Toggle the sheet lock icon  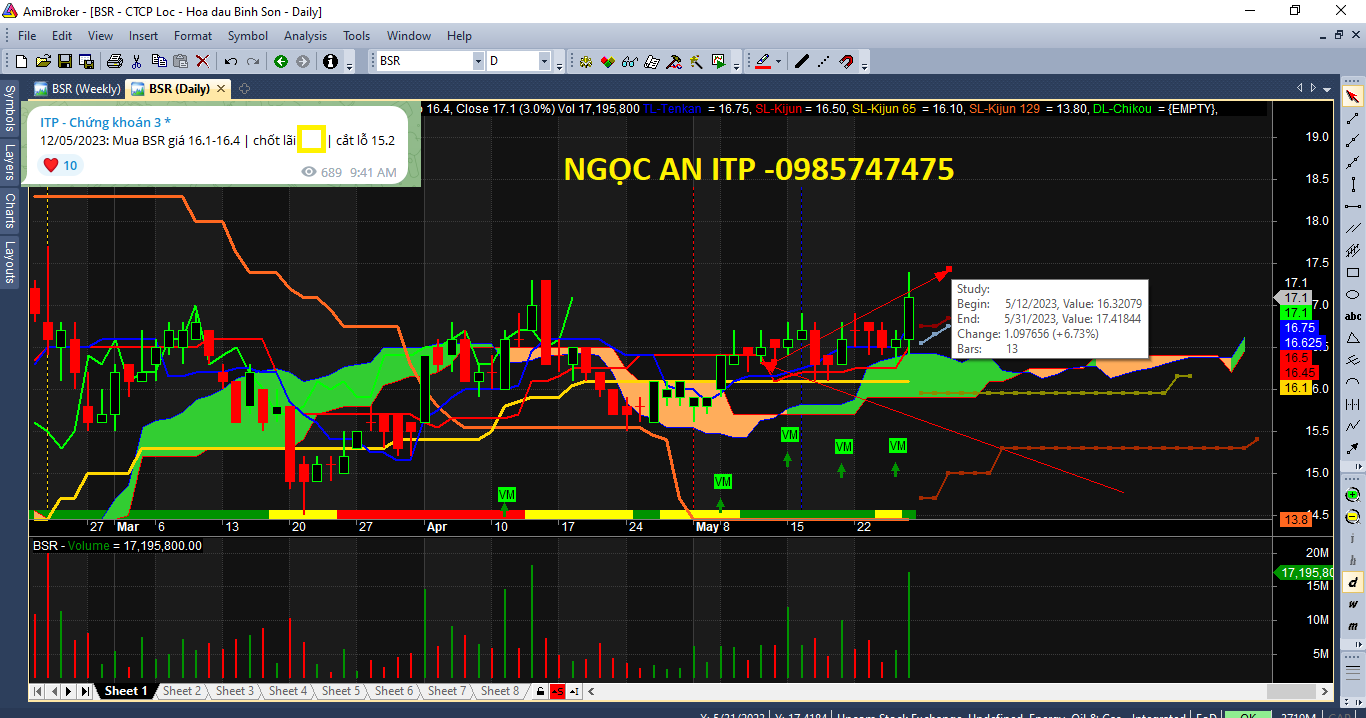(x=540, y=691)
